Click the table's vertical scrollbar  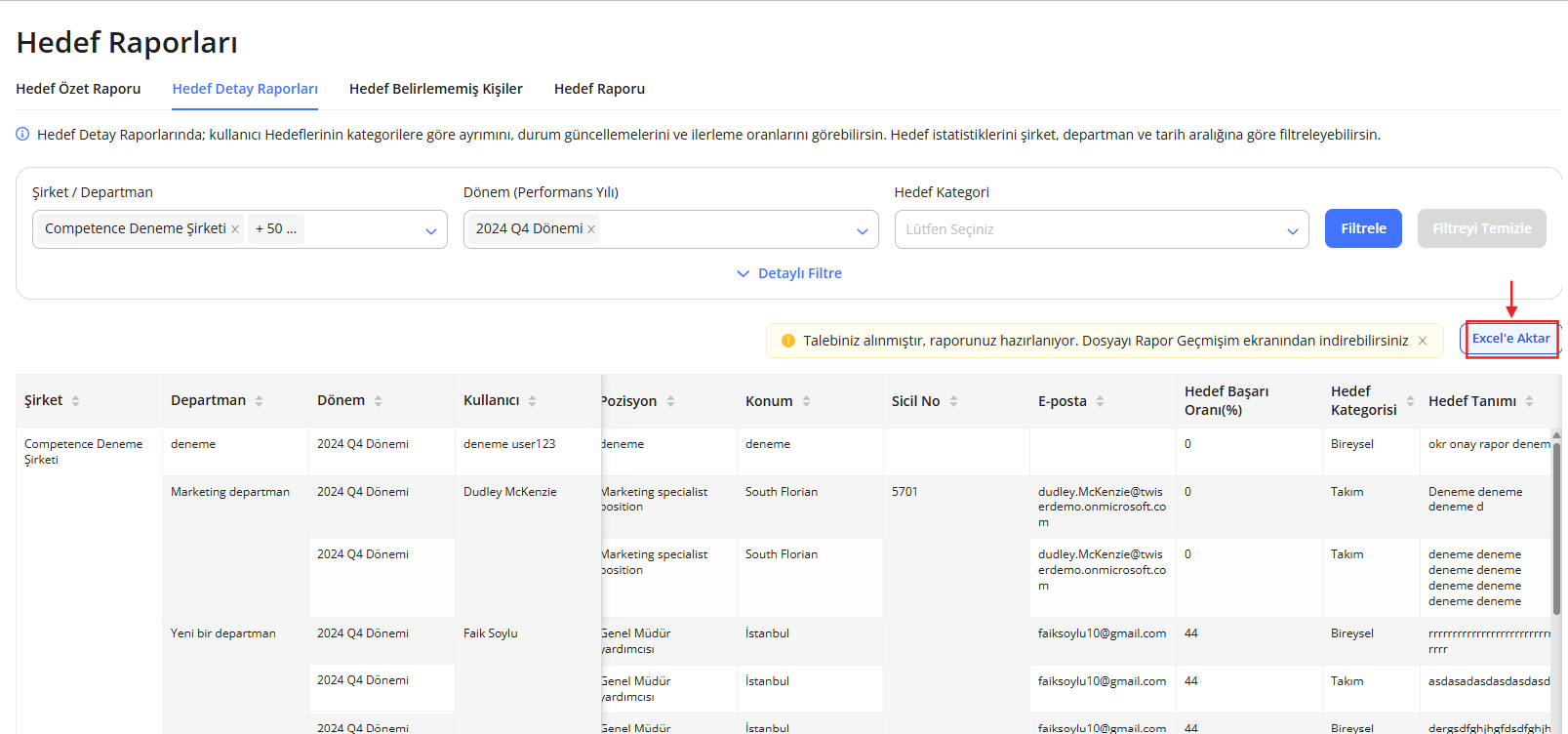[1556, 527]
